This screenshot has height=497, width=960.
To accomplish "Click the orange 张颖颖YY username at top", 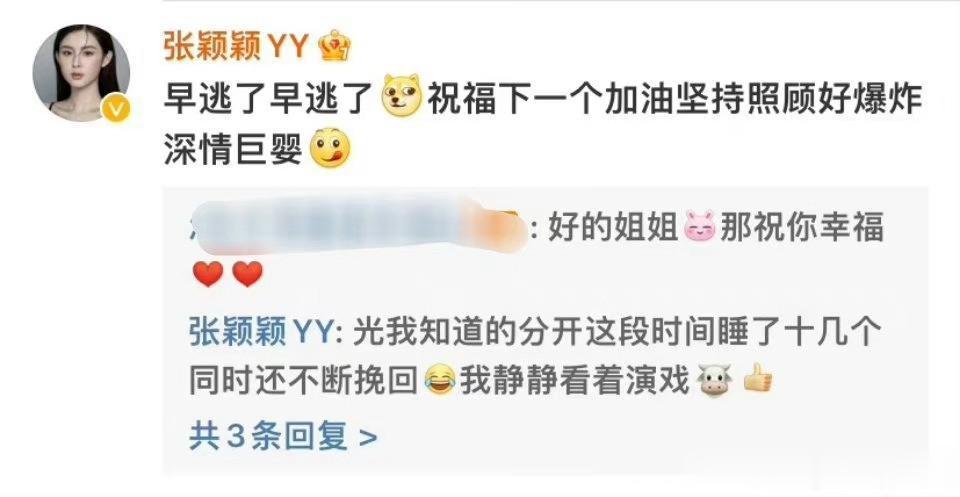I will point(236,47).
